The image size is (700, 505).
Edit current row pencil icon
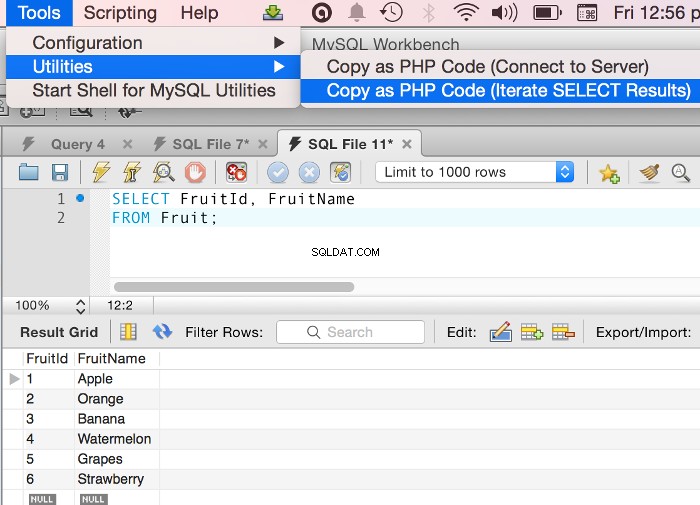pyautogui.click(x=500, y=332)
